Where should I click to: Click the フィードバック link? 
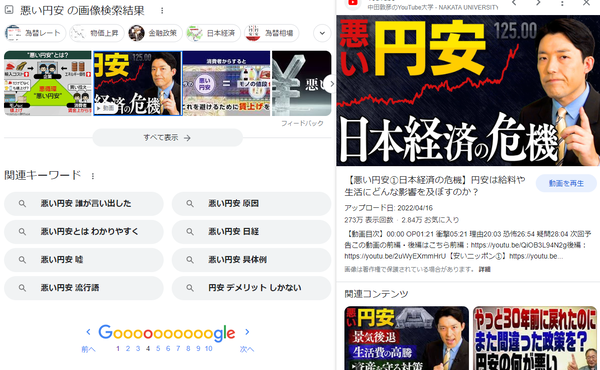(302, 123)
